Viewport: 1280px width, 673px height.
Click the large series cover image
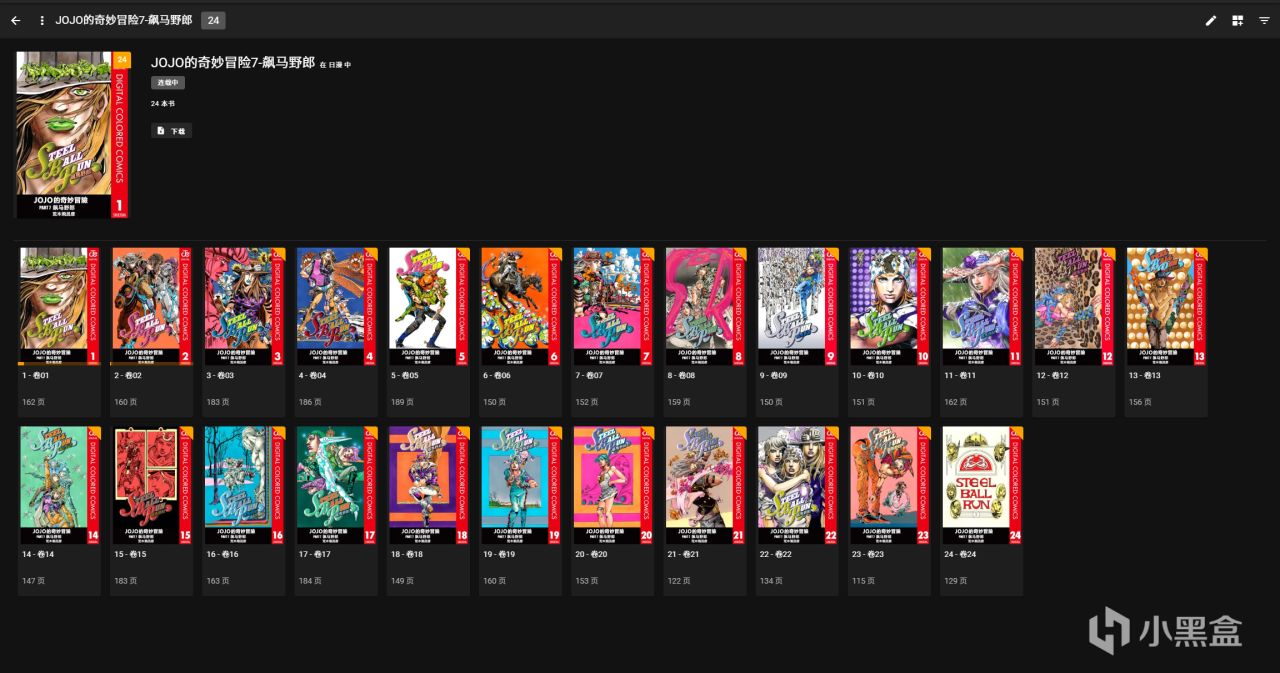tap(73, 135)
